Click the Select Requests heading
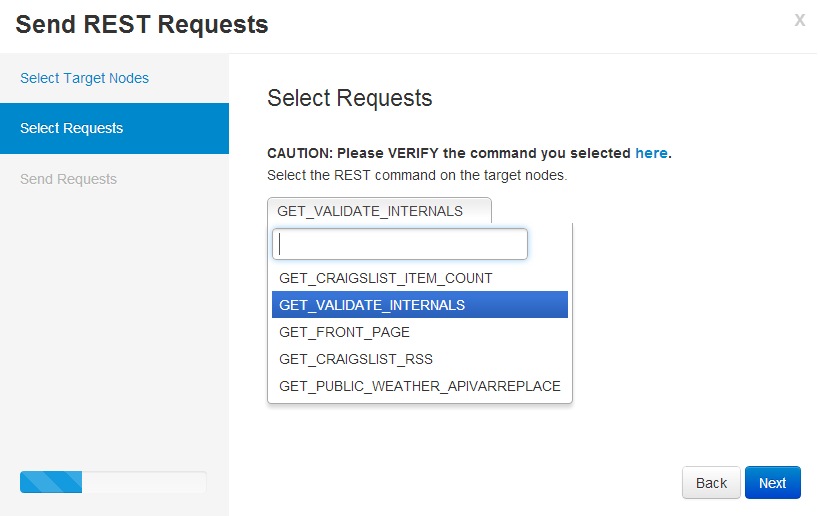This screenshot has width=820, height=516. [x=349, y=98]
